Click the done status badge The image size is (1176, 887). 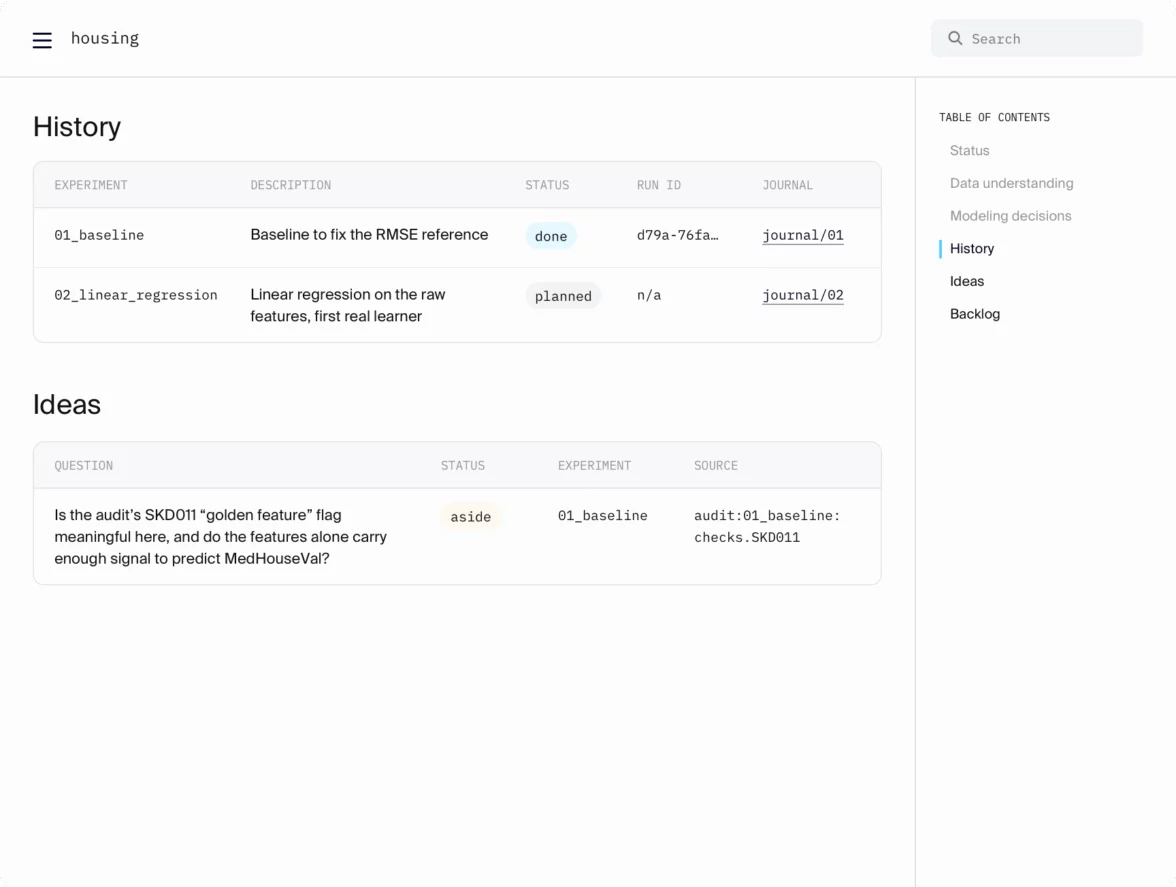[550, 236]
